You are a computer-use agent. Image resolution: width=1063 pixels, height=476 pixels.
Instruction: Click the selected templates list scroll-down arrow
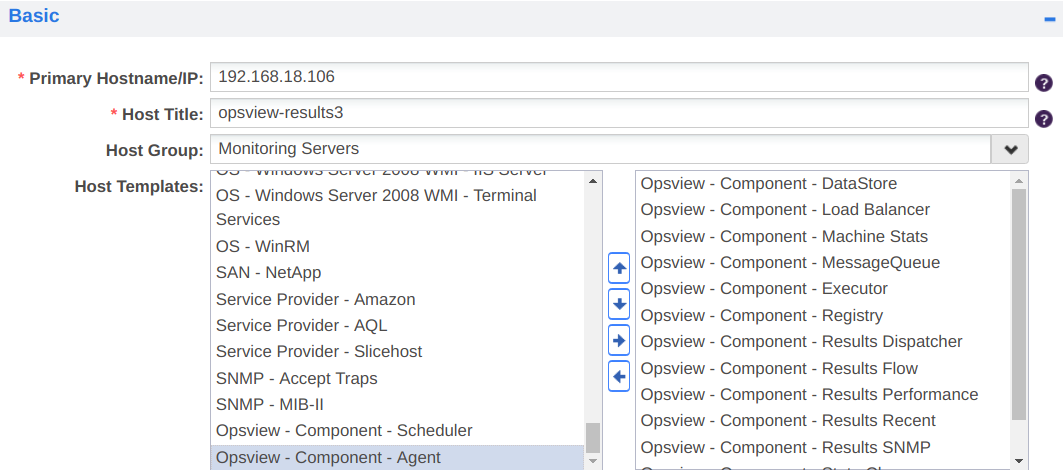1018,461
